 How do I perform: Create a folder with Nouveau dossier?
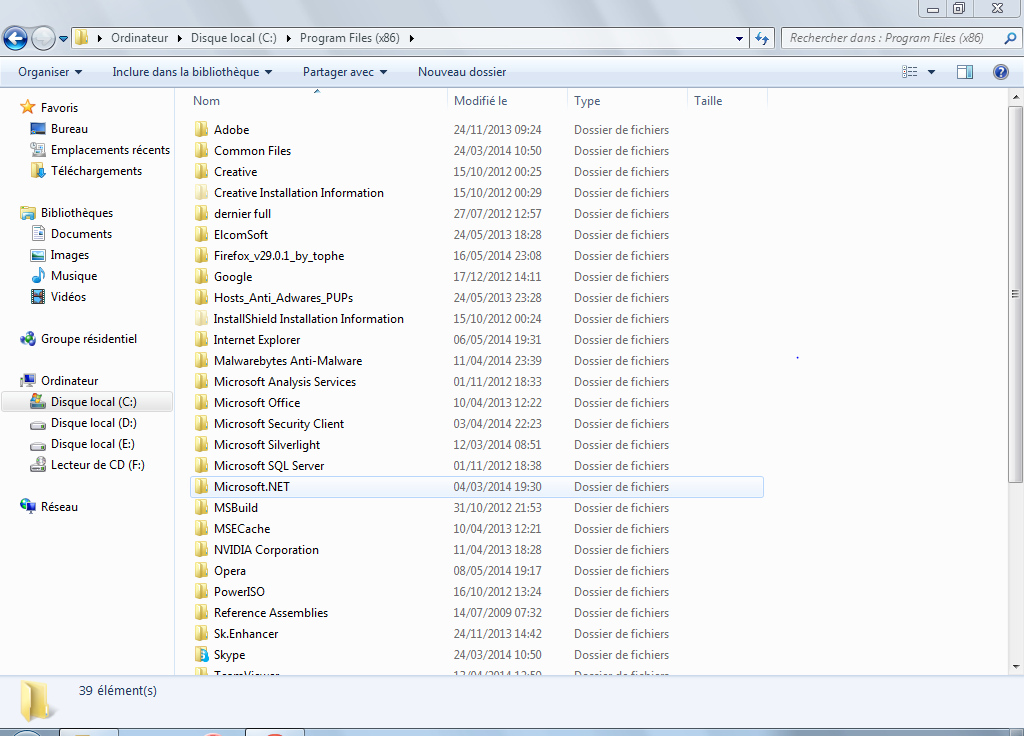[x=462, y=72]
